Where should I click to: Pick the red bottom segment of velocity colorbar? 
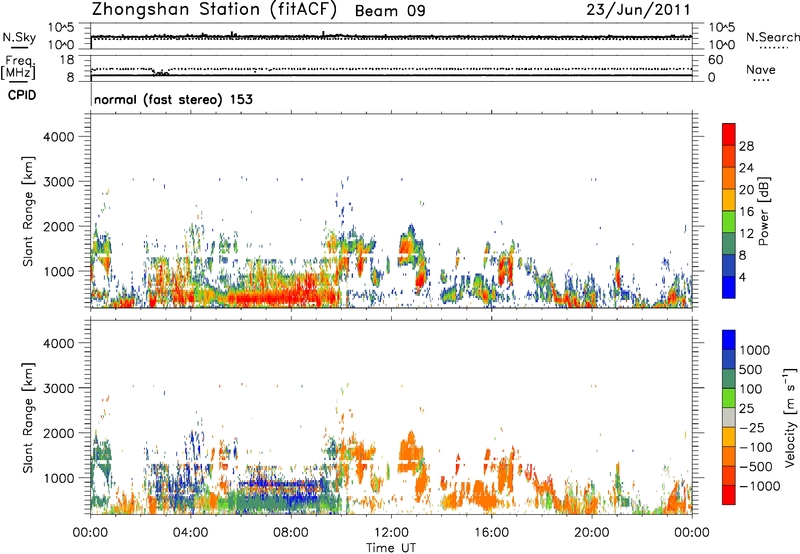click(729, 495)
